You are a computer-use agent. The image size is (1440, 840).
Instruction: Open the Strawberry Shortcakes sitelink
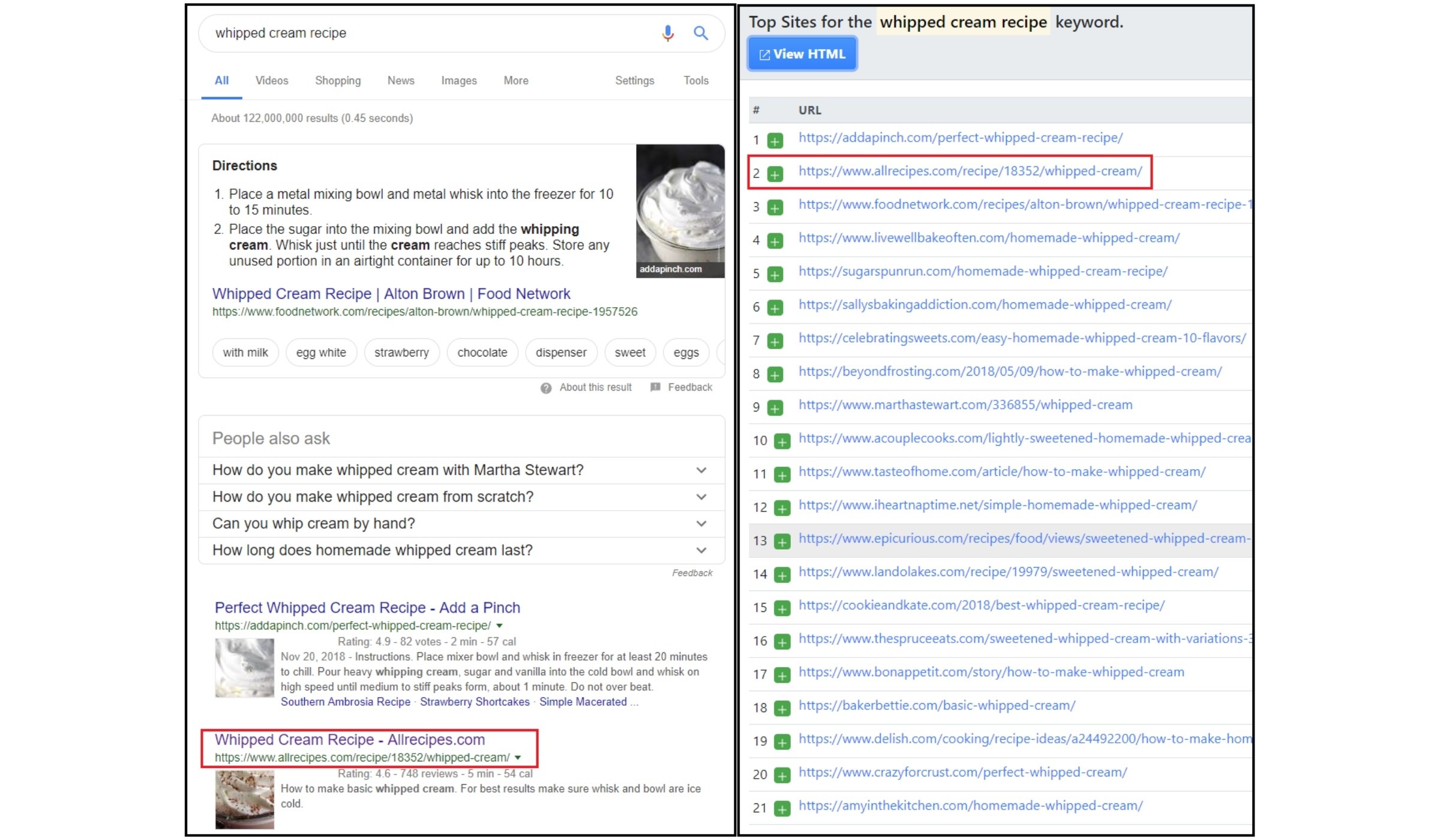coord(475,702)
